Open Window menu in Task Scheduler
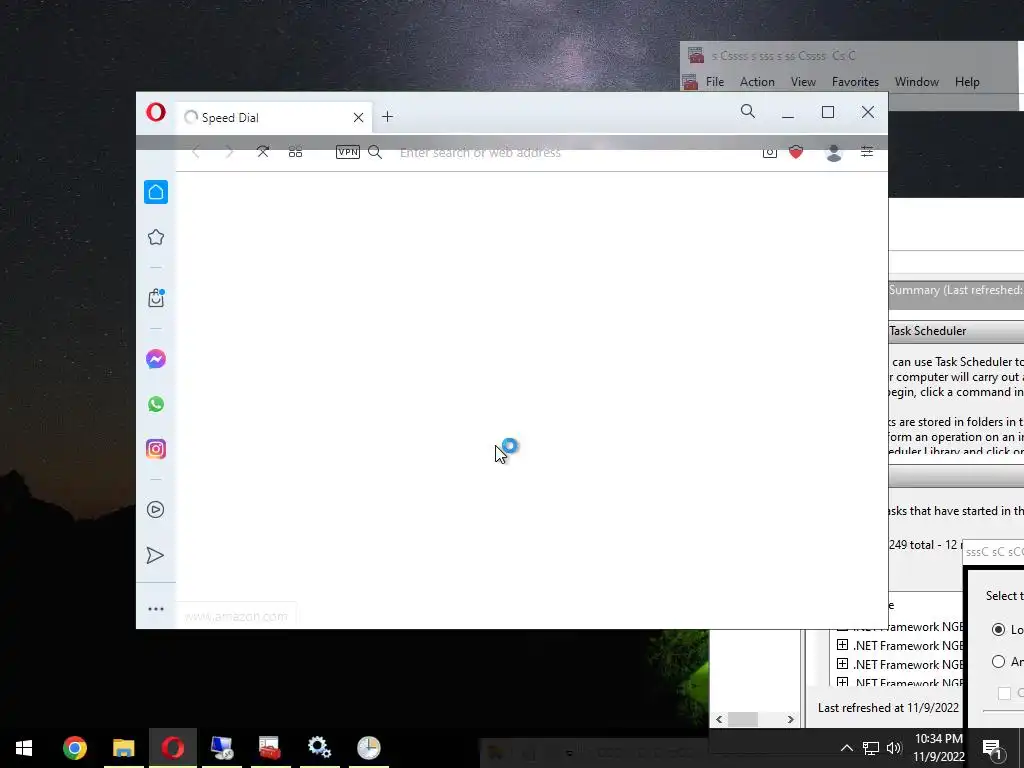1024x768 pixels. pos(916,82)
